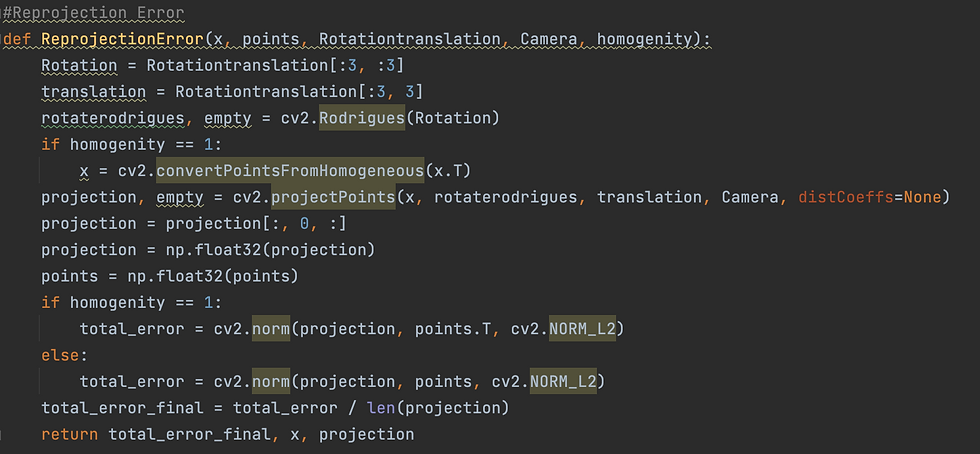Click NORM_L2 on the points.T line

[582, 328]
